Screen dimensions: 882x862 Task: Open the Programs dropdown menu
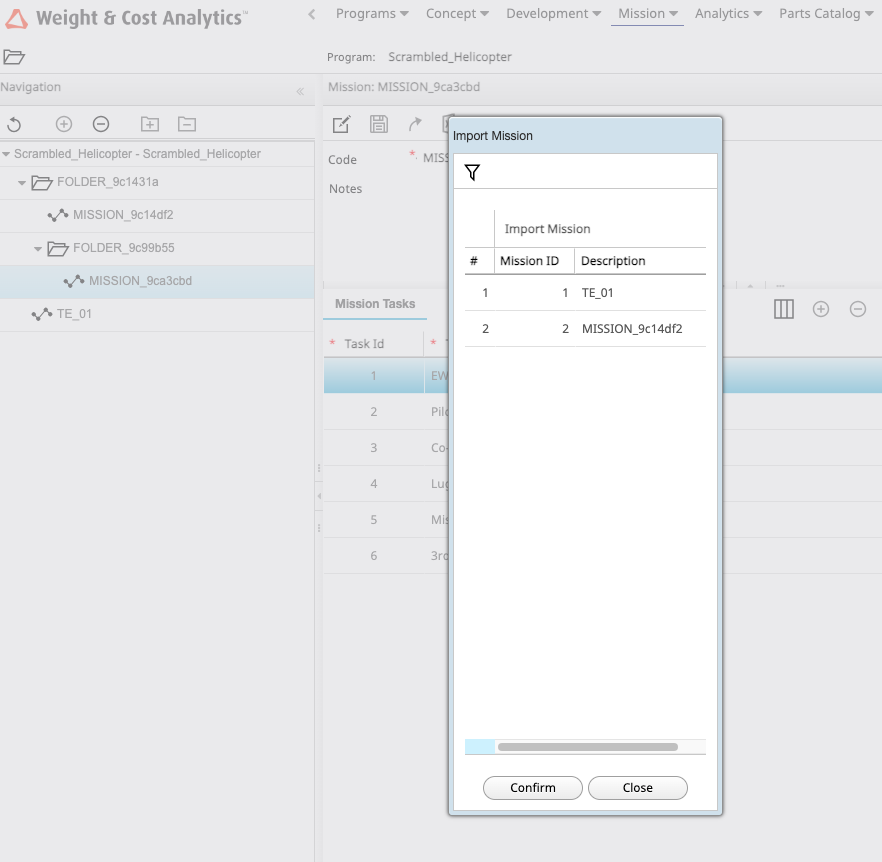coord(371,14)
